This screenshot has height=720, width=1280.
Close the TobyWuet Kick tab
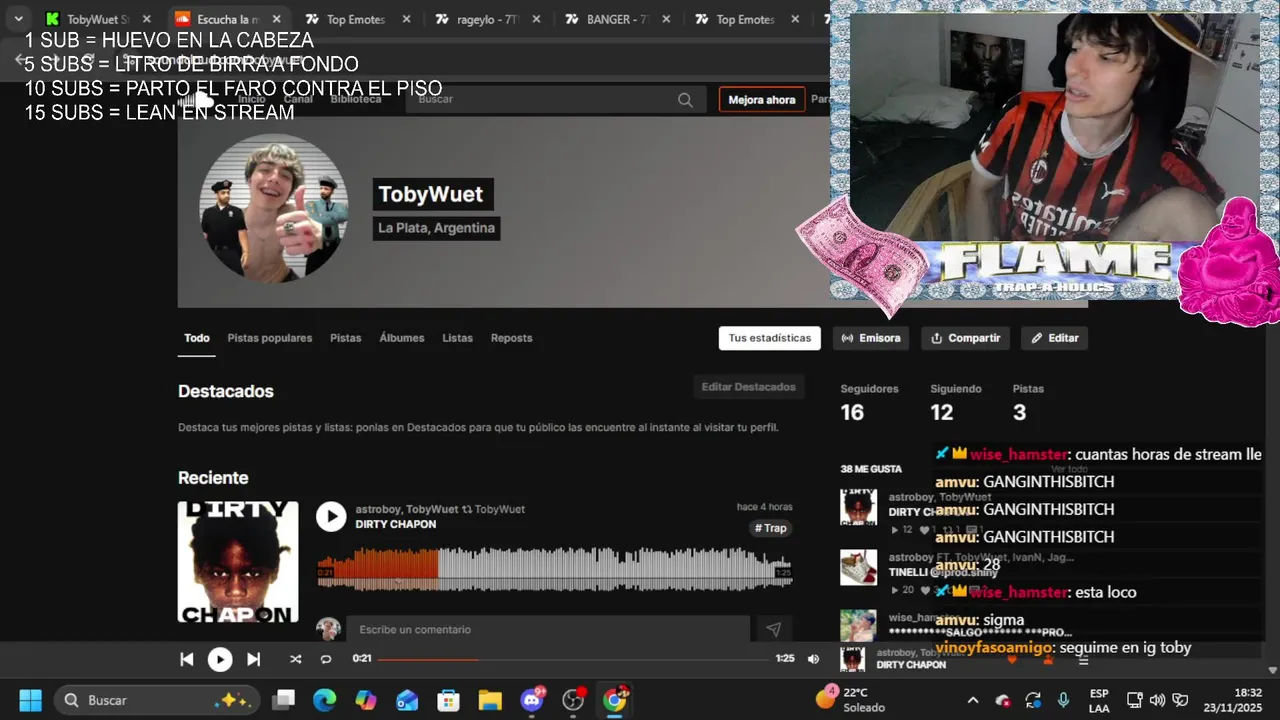pos(147,19)
